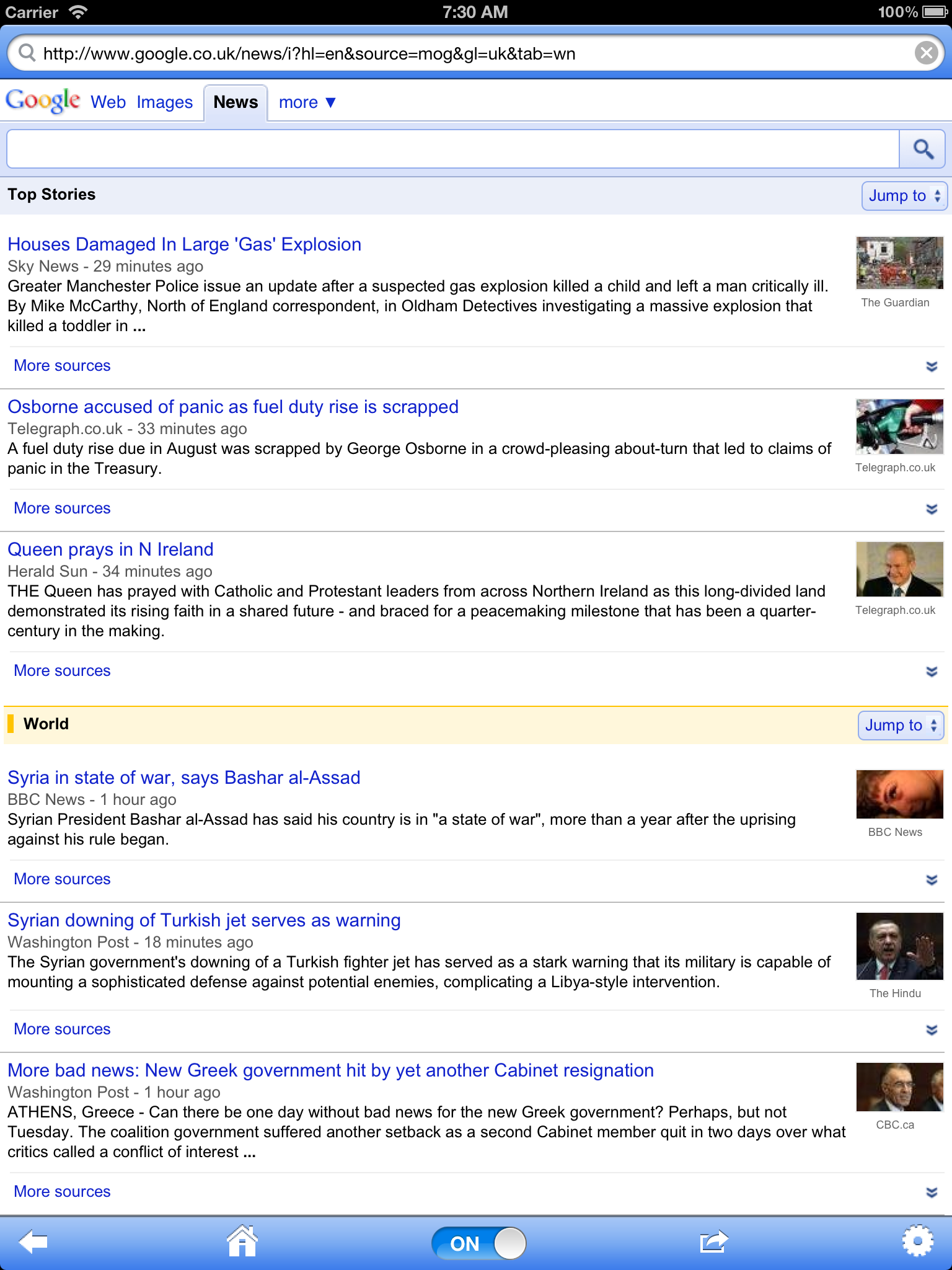This screenshot has width=952, height=1270.
Task: Tap the 7:30 AM clock in status bar
Action: (475, 12)
